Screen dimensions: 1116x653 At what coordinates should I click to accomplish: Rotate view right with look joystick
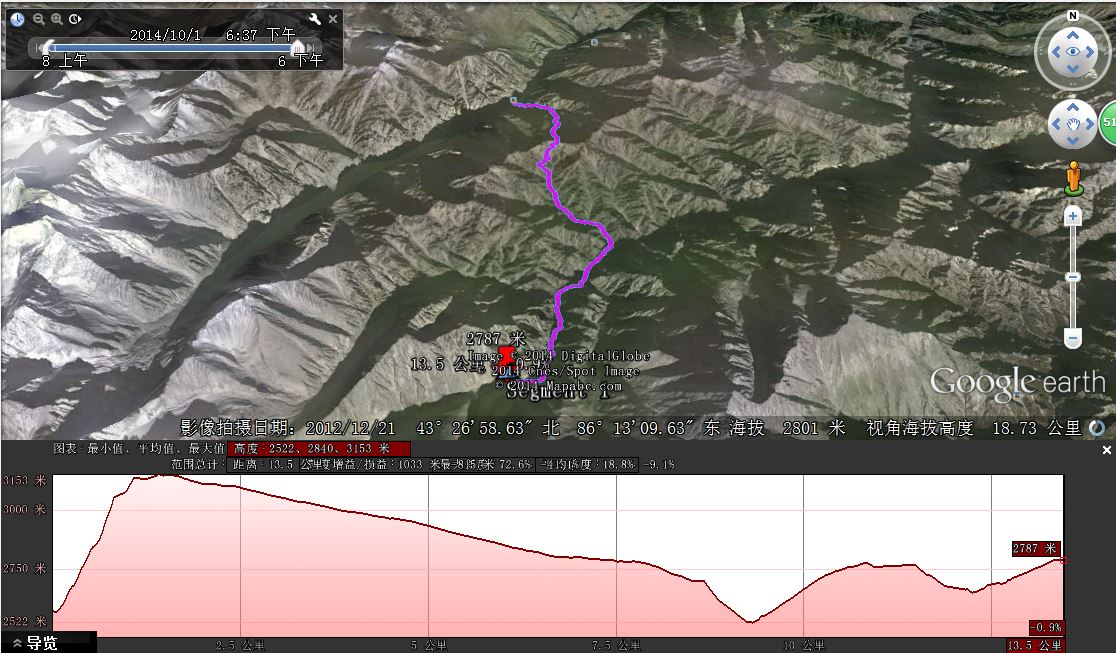click(1090, 51)
